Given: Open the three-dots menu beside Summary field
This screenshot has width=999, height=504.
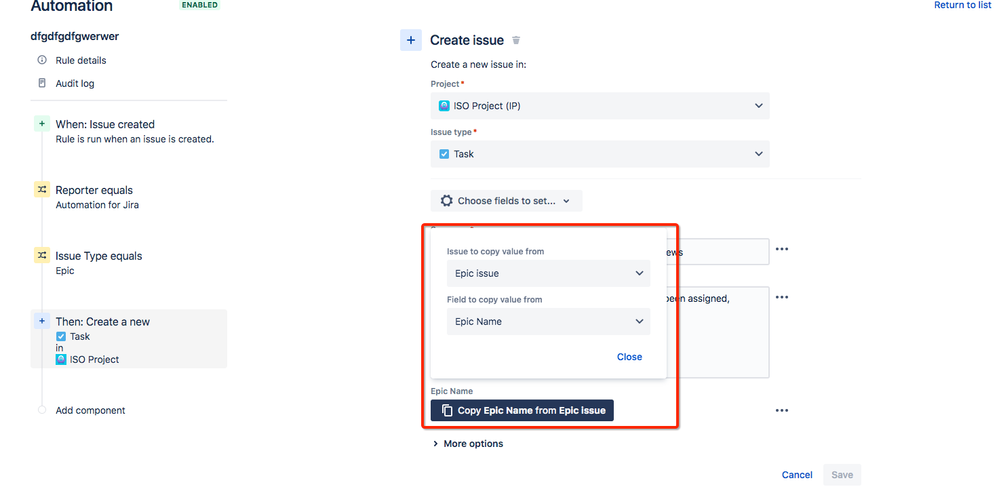Looking at the screenshot, I should pyautogui.click(x=782, y=249).
